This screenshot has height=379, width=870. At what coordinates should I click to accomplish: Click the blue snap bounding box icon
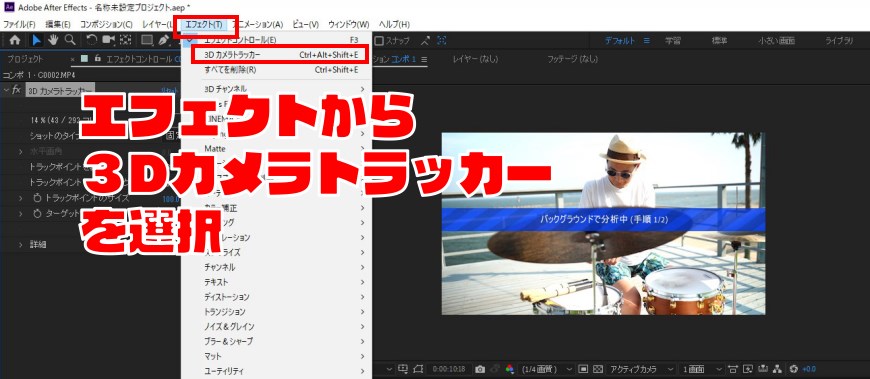tap(442, 41)
